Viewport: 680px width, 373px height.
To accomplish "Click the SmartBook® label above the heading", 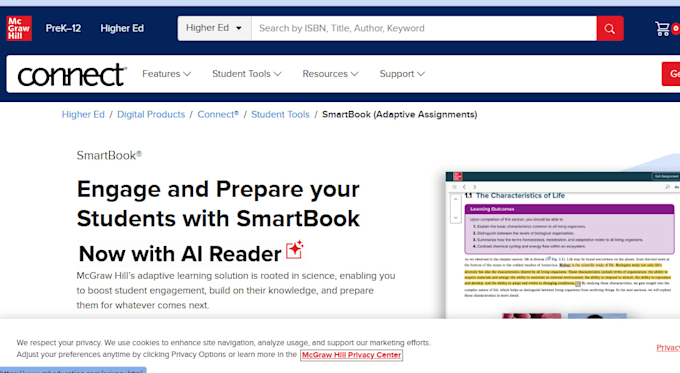I will click(x=109, y=155).
